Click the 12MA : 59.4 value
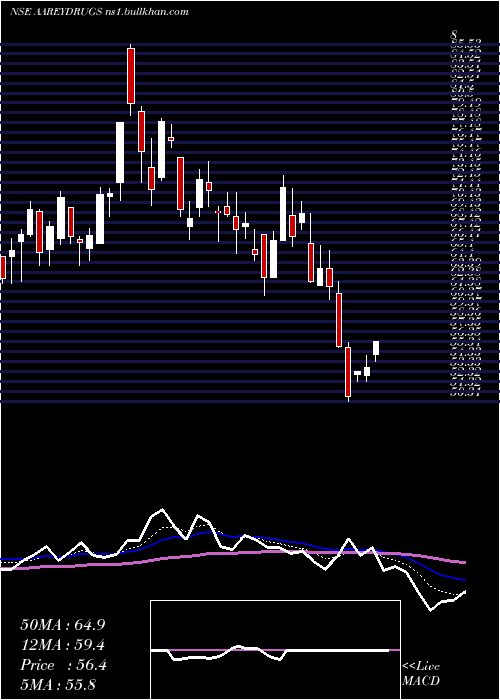Image resolution: width=500 pixels, height=700 pixels. click(62, 645)
